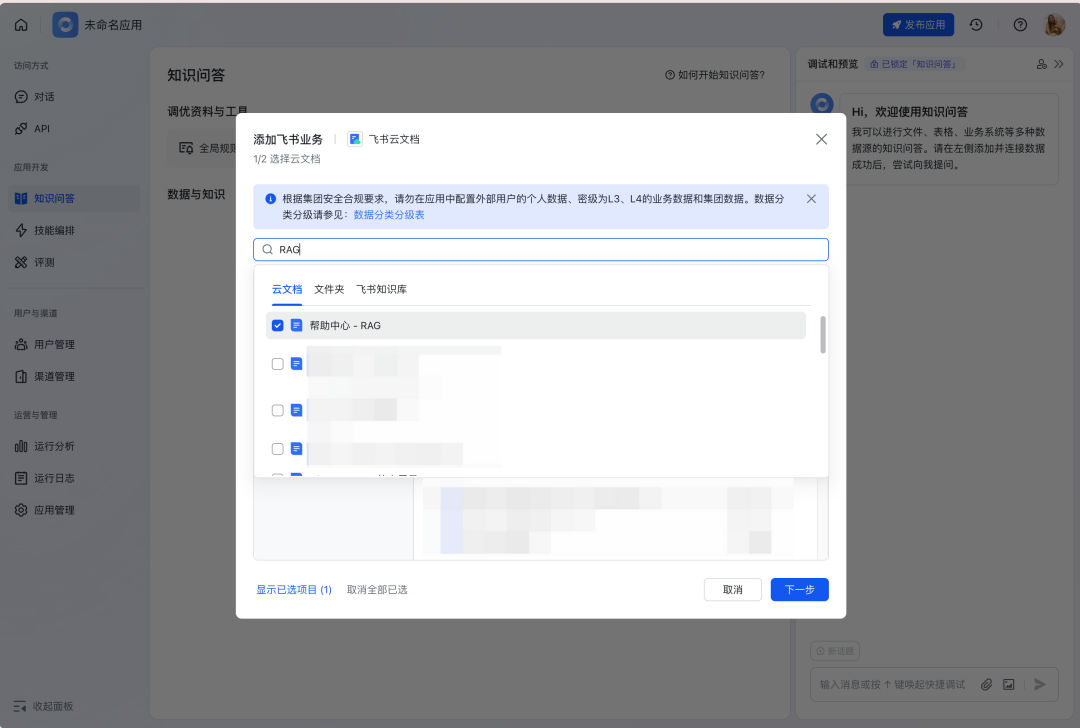
Task: Uncheck 帮助中心 - RAG checkbox
Action: pos(278,325)
